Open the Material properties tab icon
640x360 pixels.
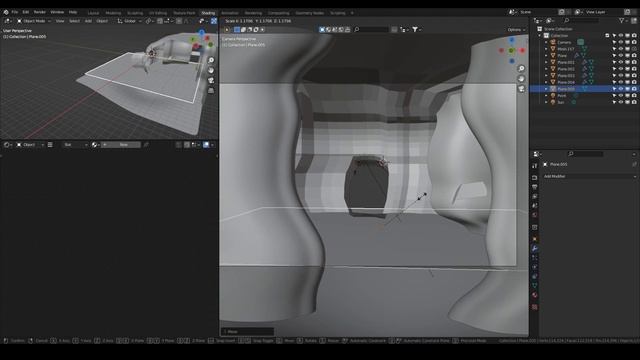coord(535,295)
